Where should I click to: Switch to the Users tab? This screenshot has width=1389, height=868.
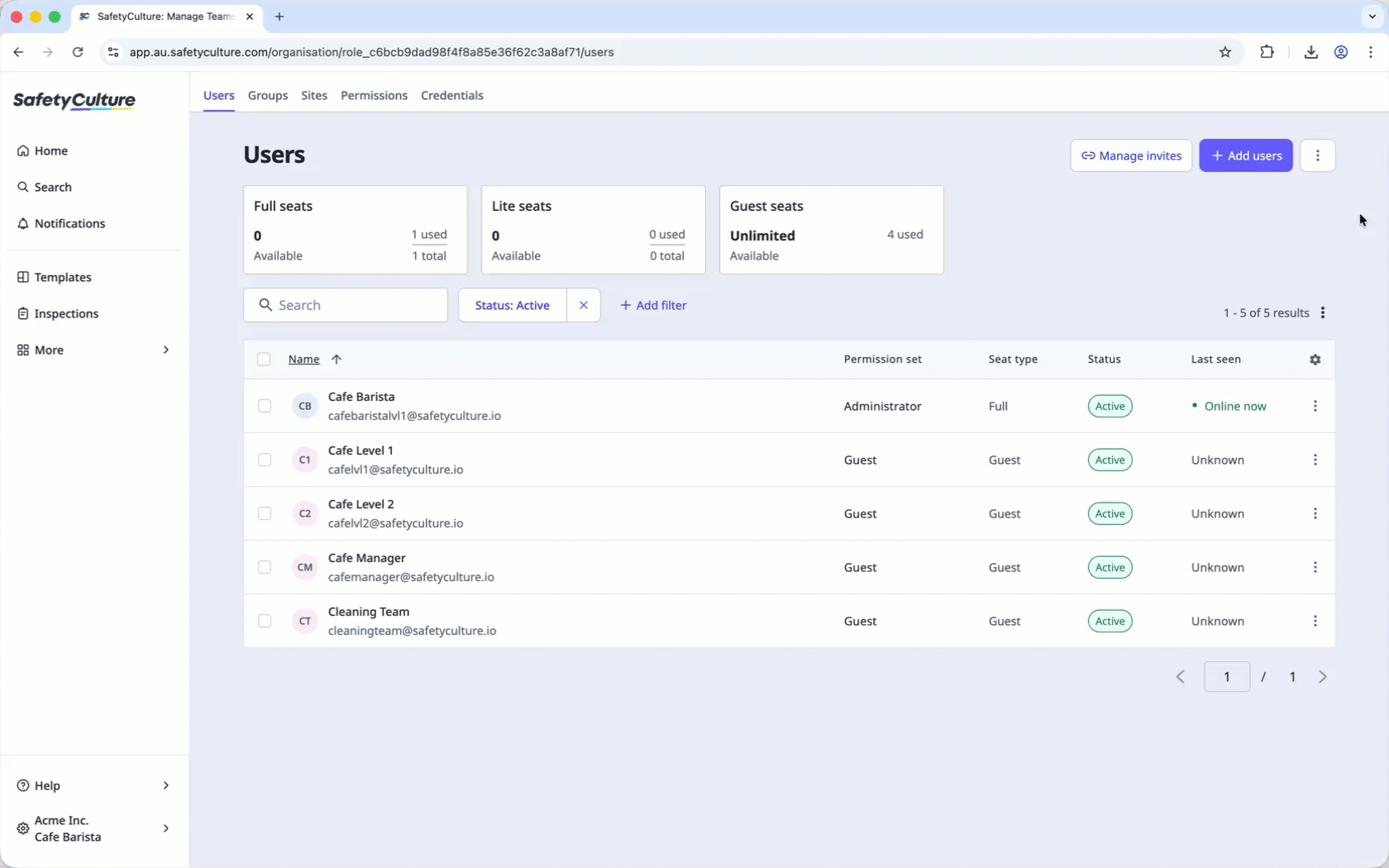pos(219,95)
